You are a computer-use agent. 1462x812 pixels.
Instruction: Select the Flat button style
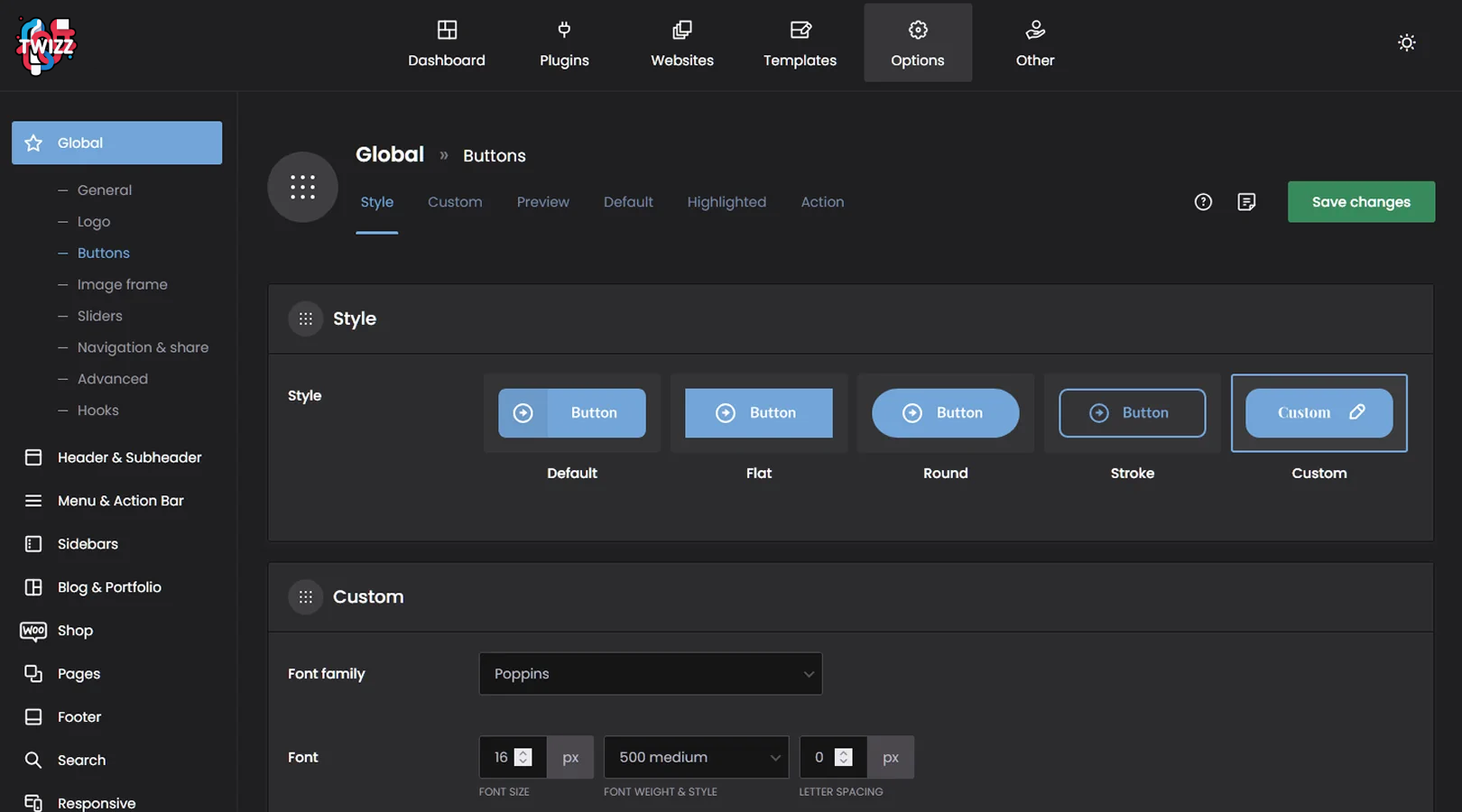(x=758, y=413)
